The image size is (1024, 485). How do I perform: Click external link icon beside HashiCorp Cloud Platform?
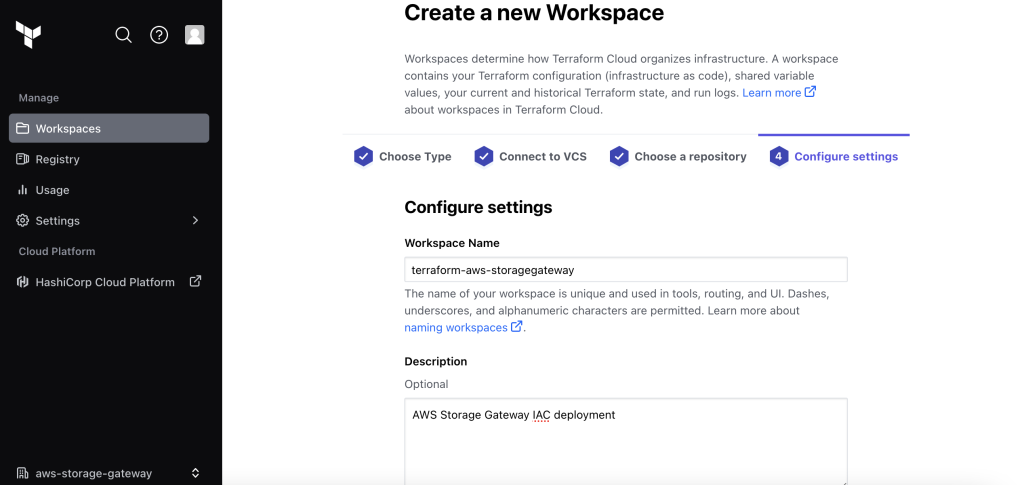[195, 281]
